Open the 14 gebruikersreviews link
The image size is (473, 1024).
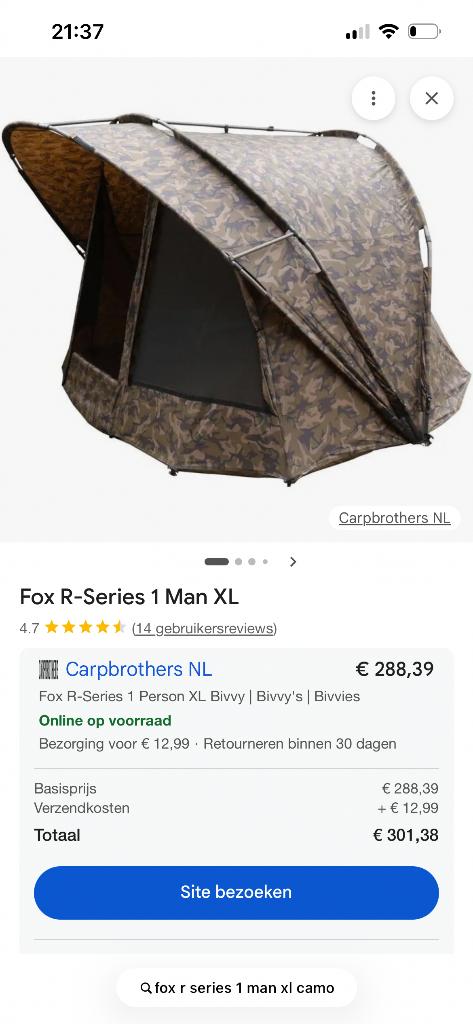[x=204, y=628]
